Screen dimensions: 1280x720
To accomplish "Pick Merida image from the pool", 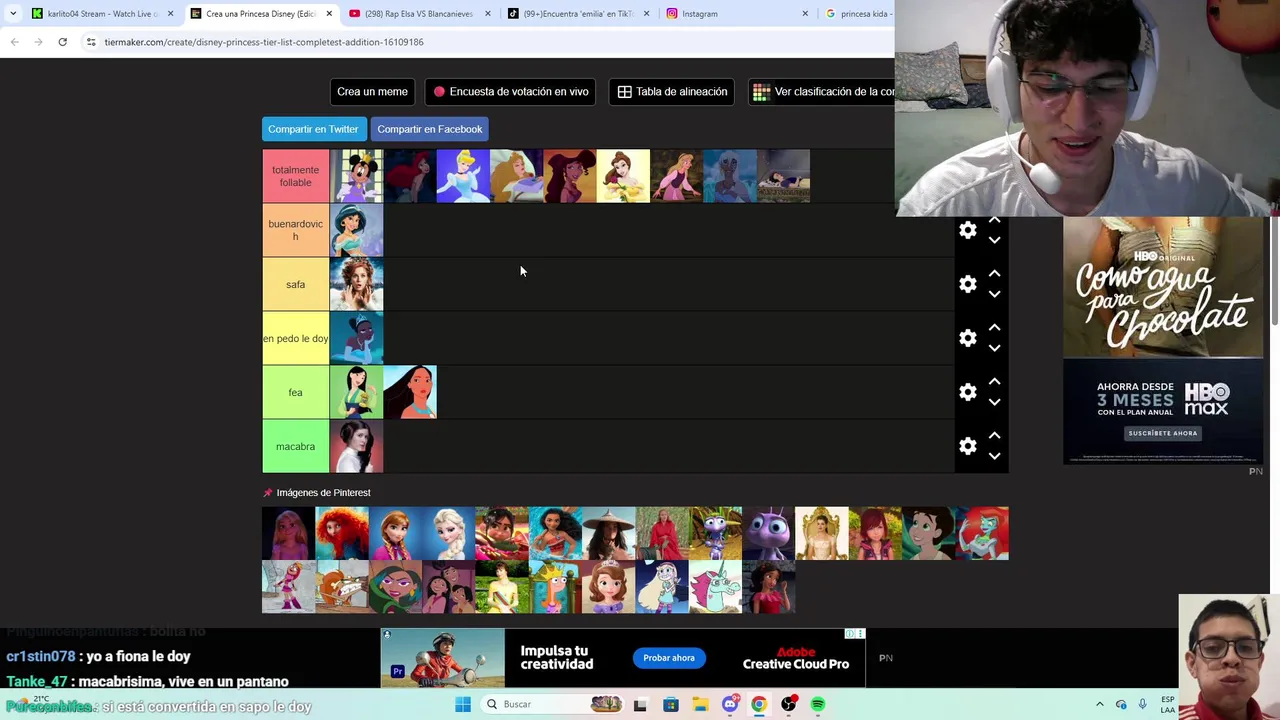I will (x=342, y=533).
